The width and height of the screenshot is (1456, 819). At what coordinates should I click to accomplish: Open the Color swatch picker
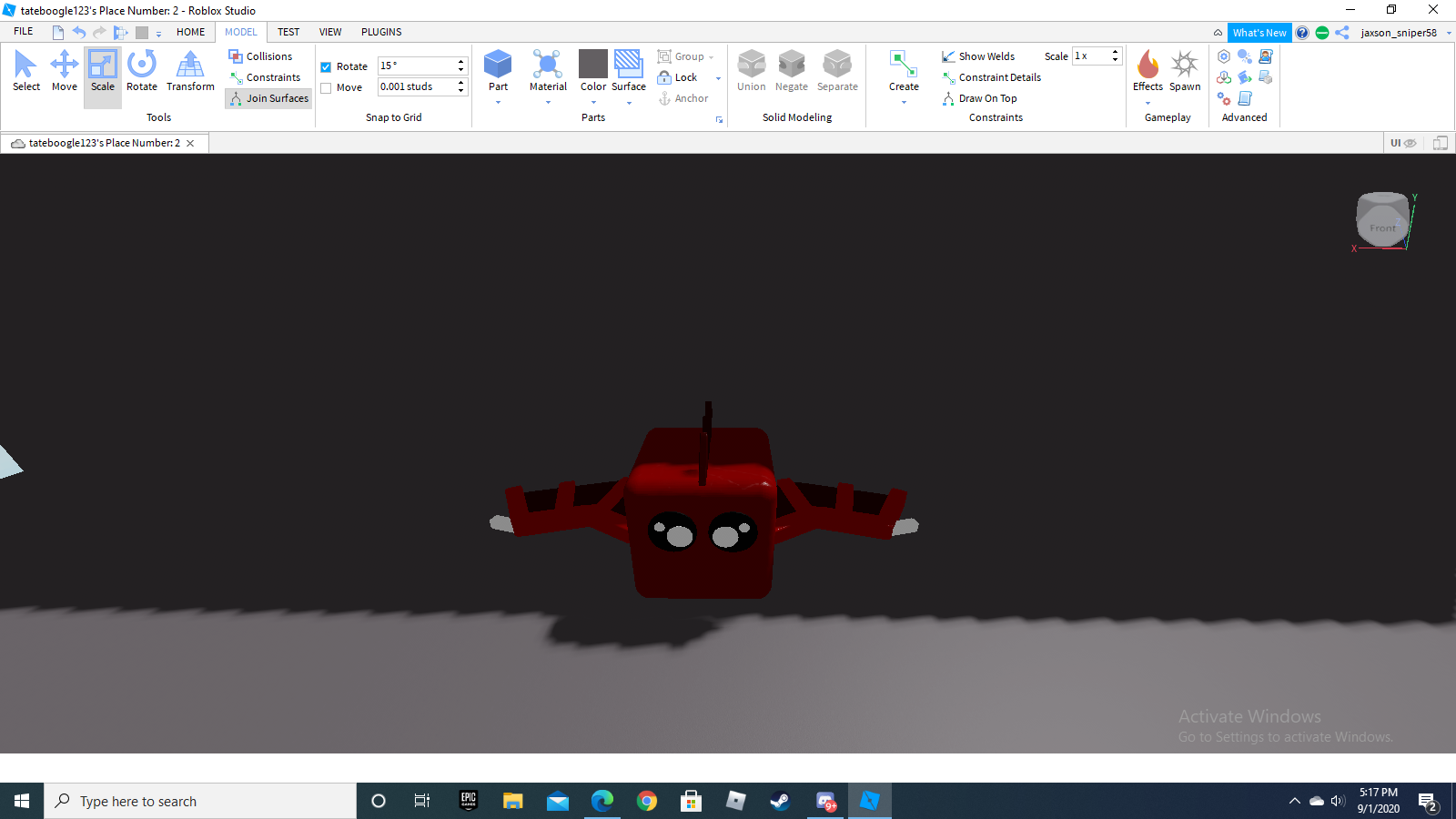[x=593, y=65]
